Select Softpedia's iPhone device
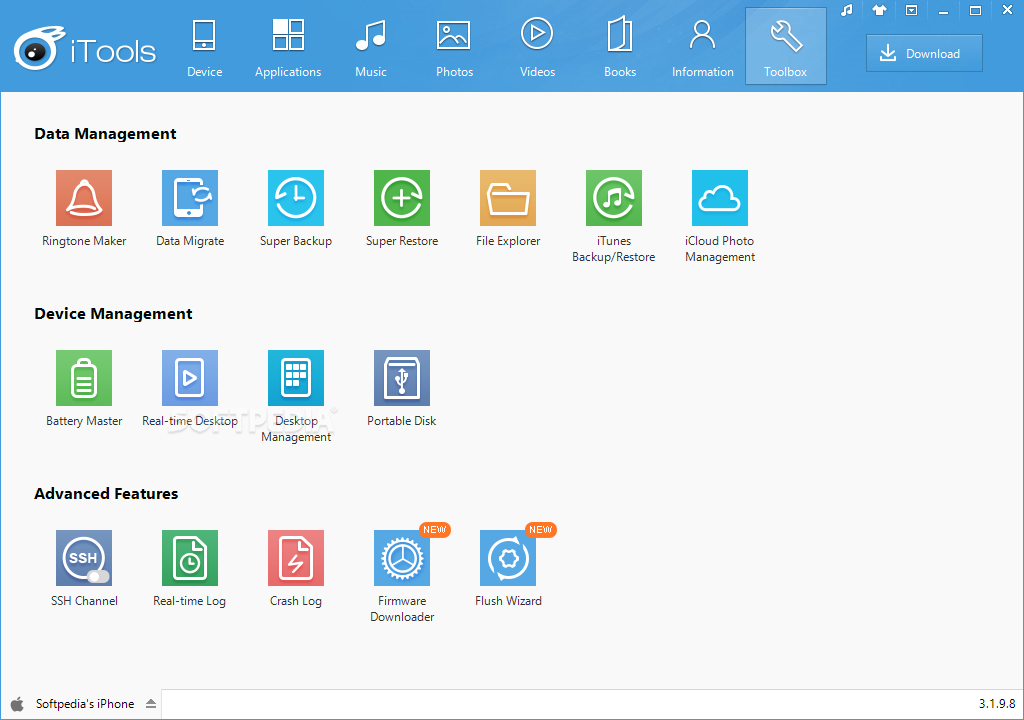Image resolution: width=1024 pixels, height=720 pixels. (x=85, y=704)
